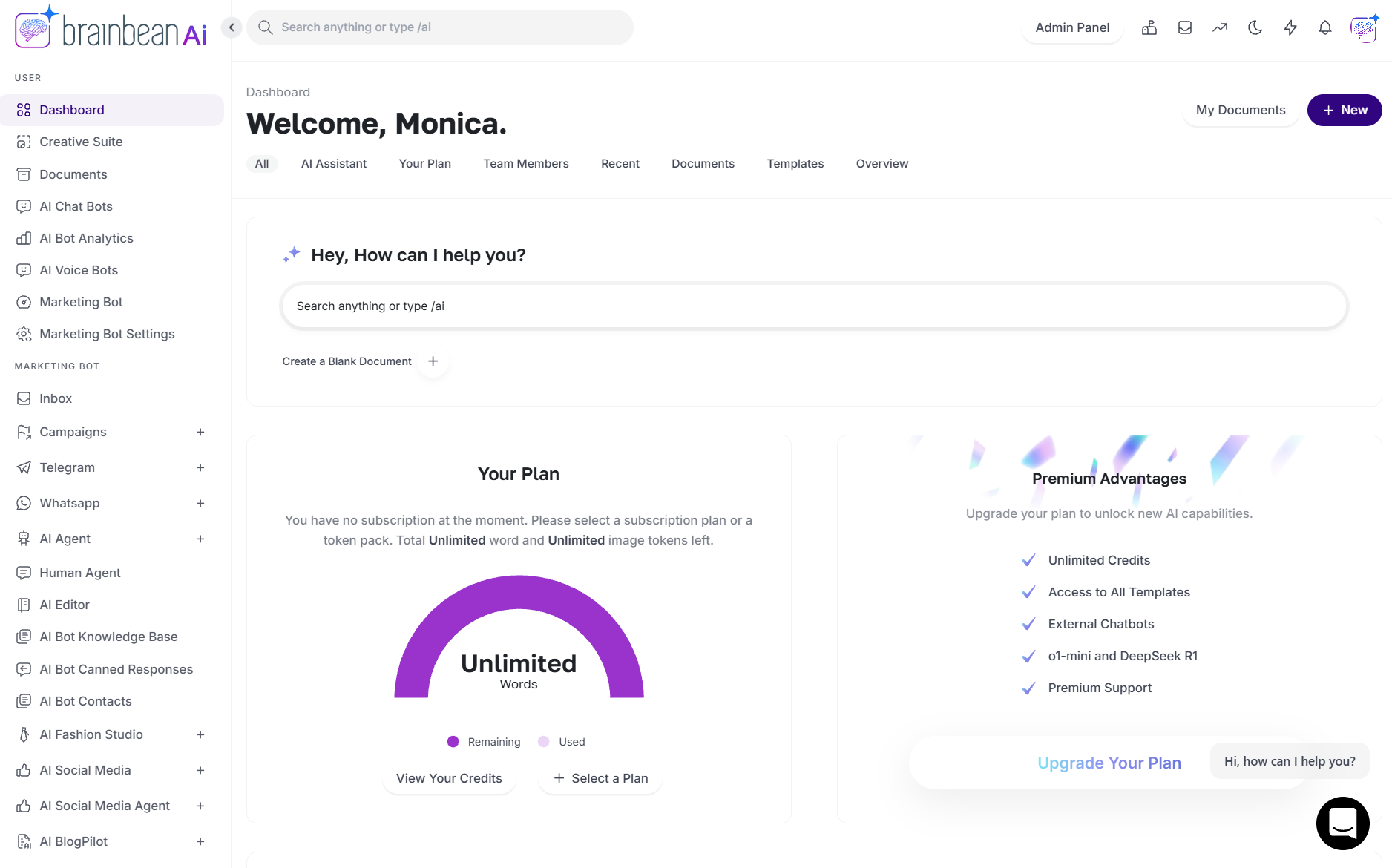
Task: Open AI Fashion Studio in sidebar
Action: coord(91,734)
